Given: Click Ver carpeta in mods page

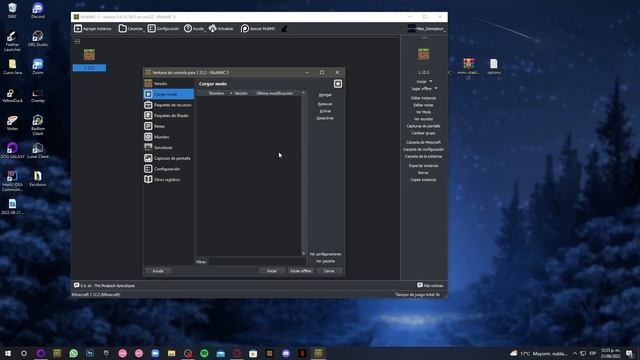Looking at the screenshot, I should coord(325,261).
